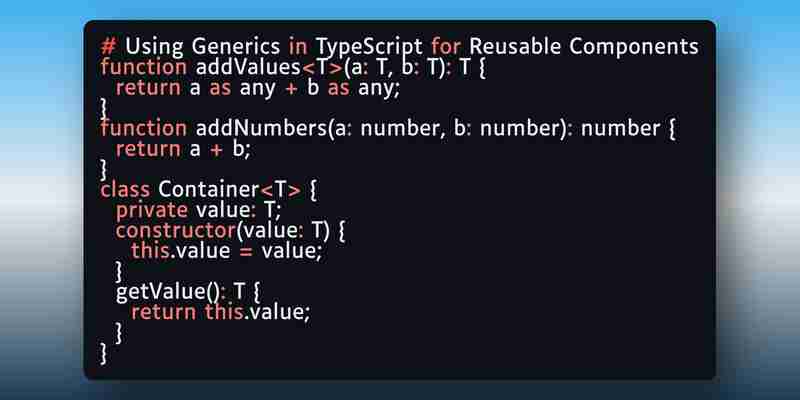The height and width of the screenshot is (400, 800).
Task: Click the constructor keyword
Action: click(176, 230)
